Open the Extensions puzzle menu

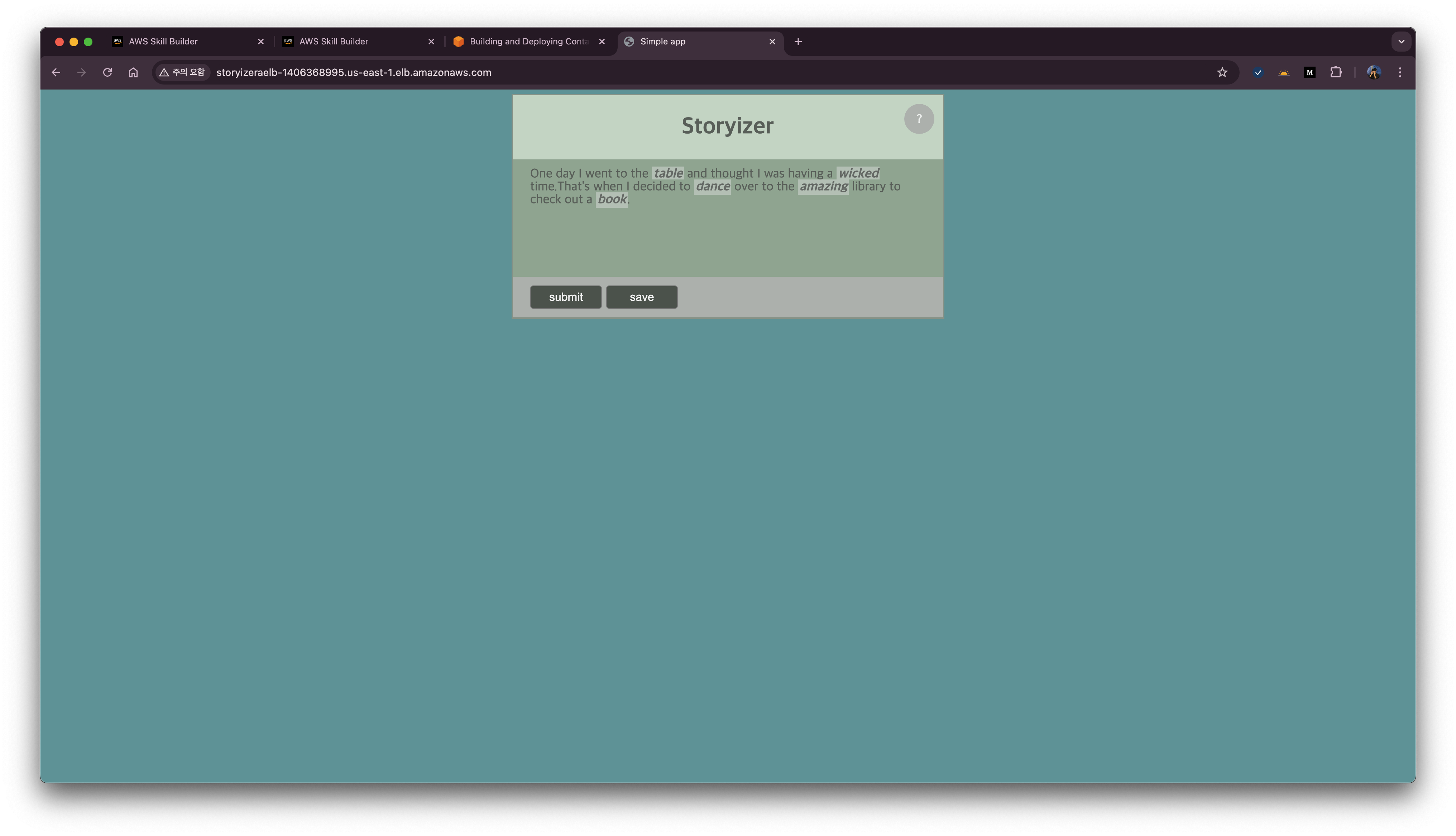1336,72
